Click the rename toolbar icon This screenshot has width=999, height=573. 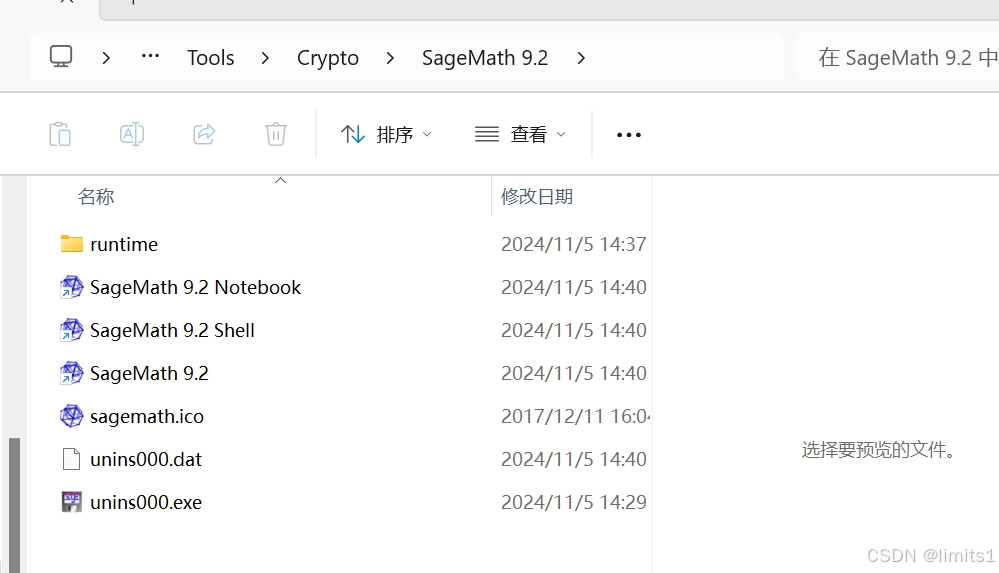click(x=132, y=134)
